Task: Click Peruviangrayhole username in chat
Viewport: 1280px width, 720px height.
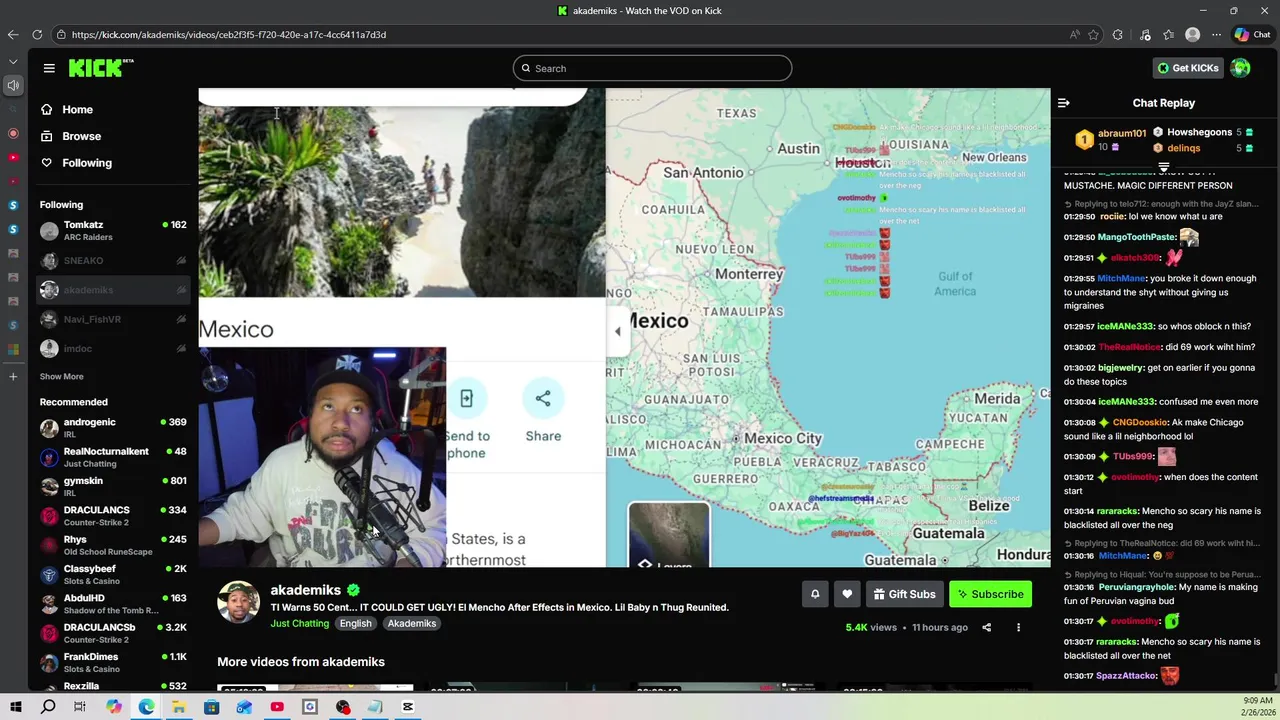Action: 1136,588
